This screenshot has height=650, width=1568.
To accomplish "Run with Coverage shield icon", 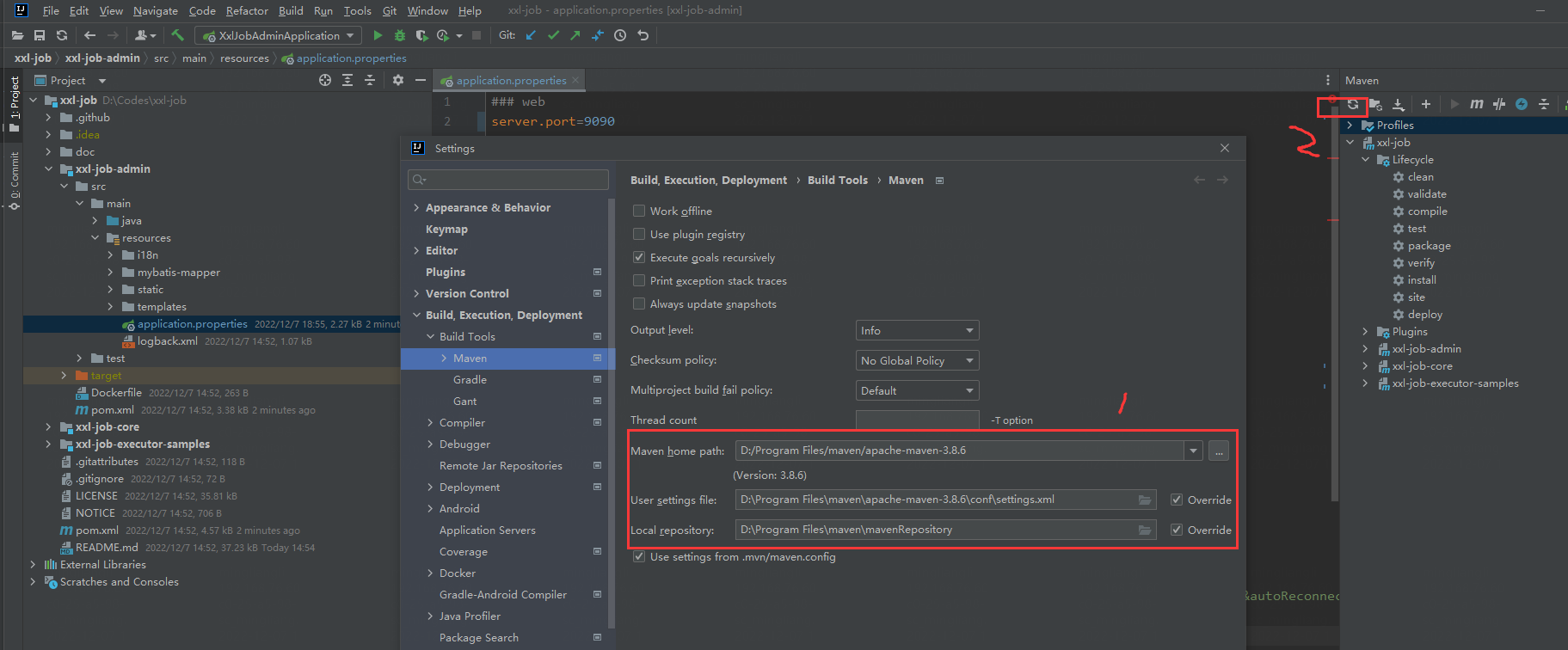I will tap(421, 35).
